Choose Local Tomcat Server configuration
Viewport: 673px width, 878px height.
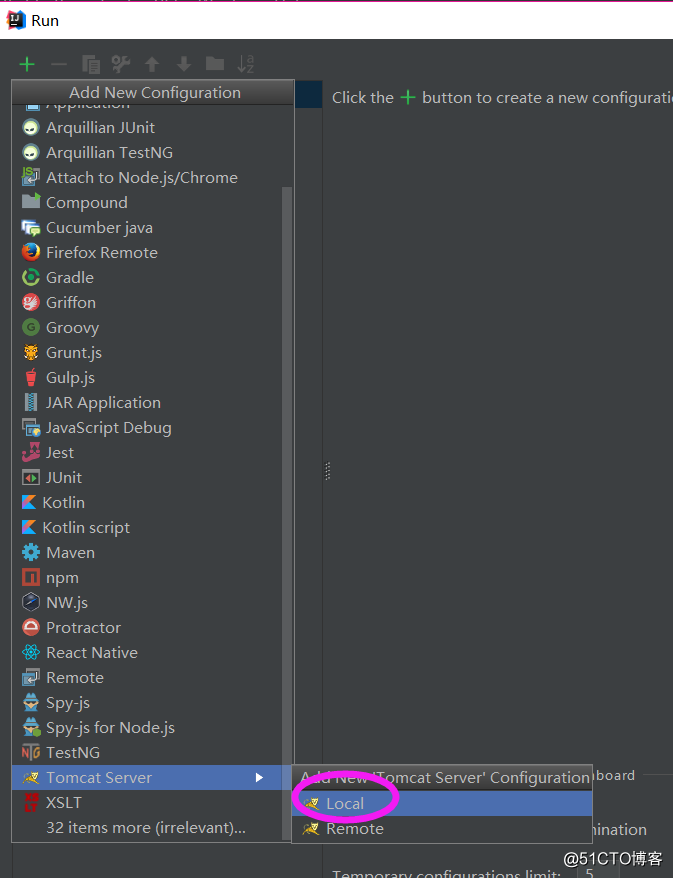442,804
